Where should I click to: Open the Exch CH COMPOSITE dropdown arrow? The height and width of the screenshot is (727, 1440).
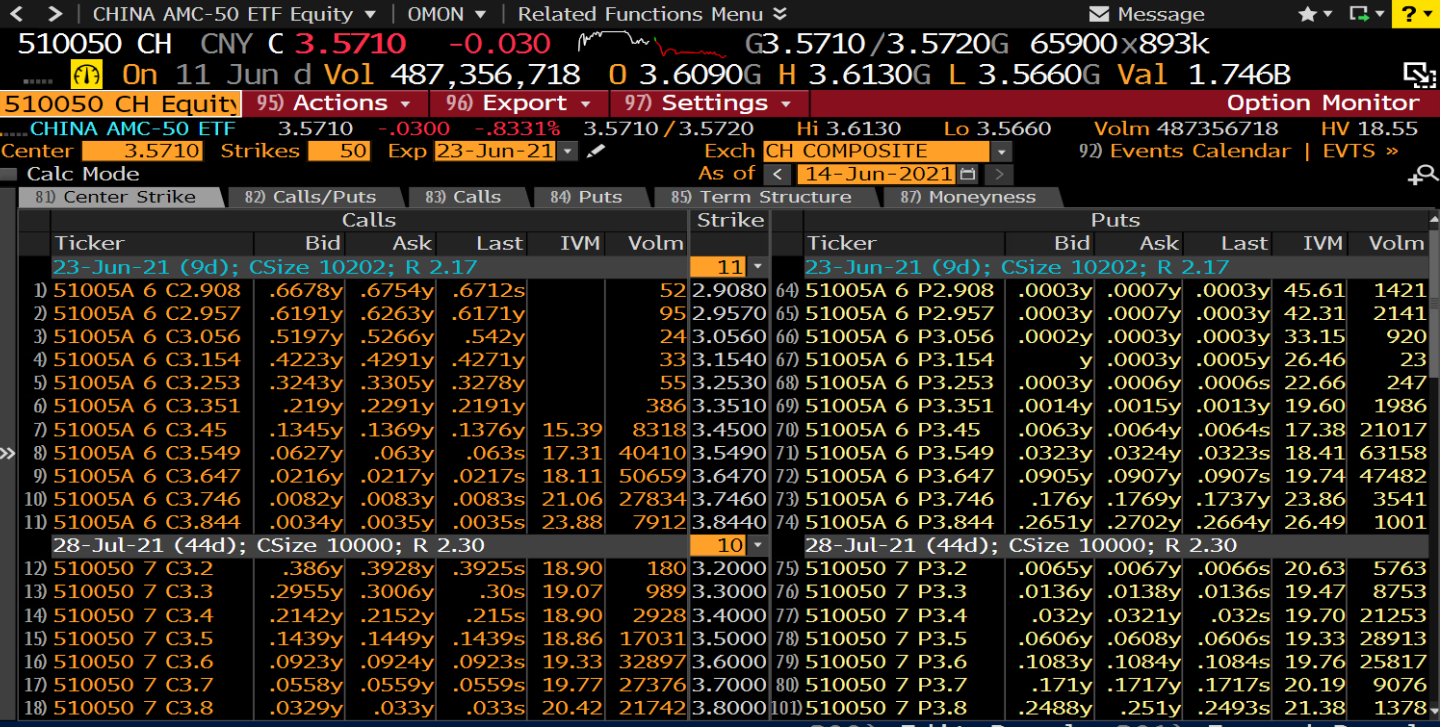click(x=1001, y=151)
